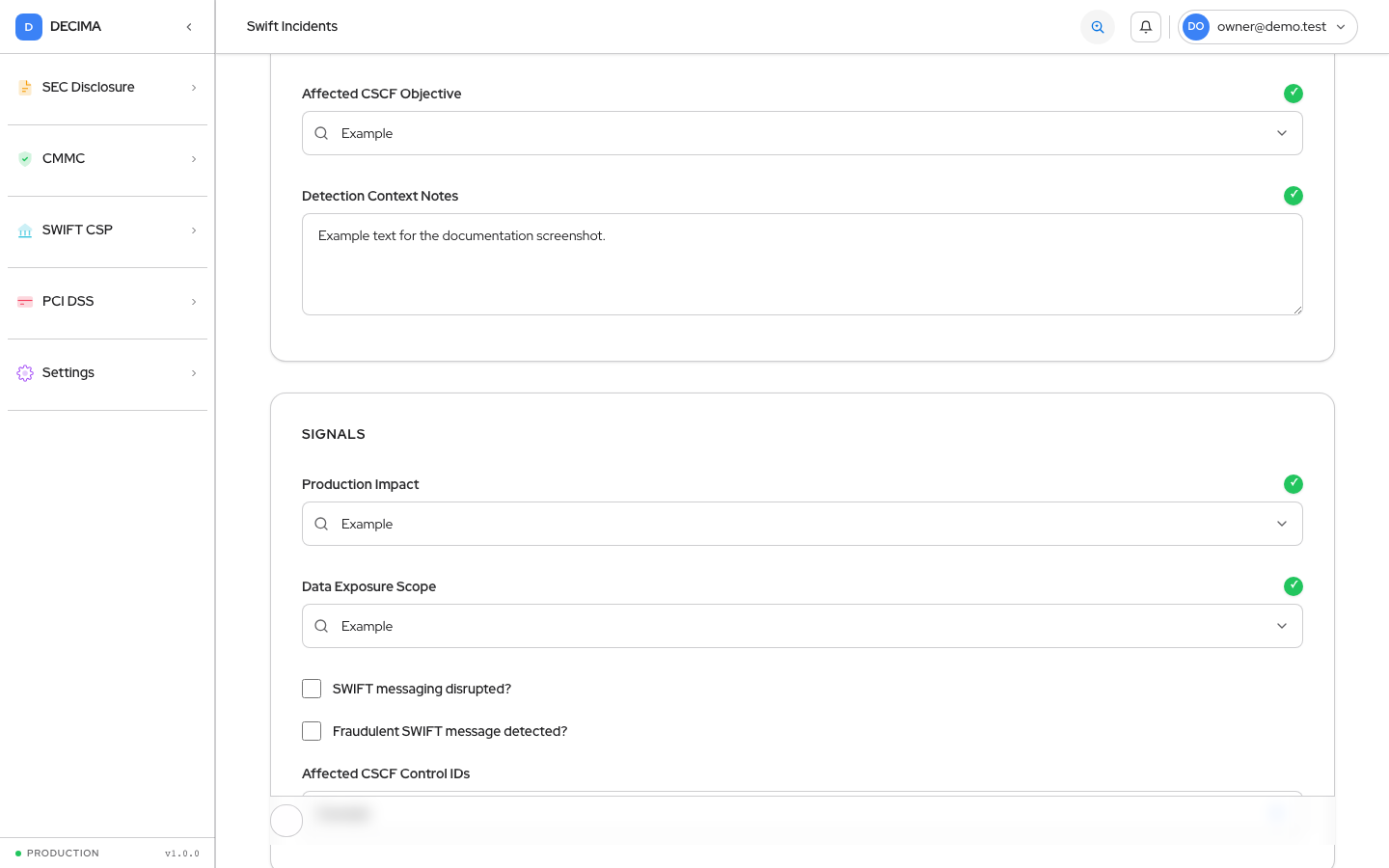The height and width of the screenshot is (868, 1389).
Task: Click the v1.0.0 version label
Action: (182, 854)
